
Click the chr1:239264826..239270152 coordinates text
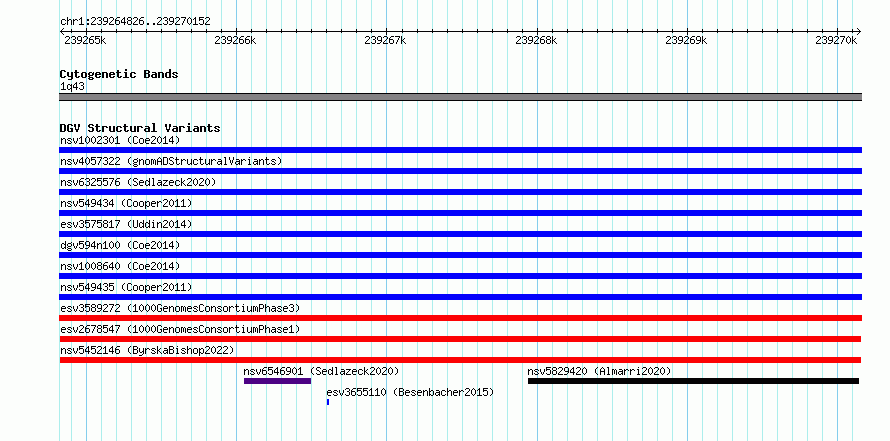click(135, 22)
